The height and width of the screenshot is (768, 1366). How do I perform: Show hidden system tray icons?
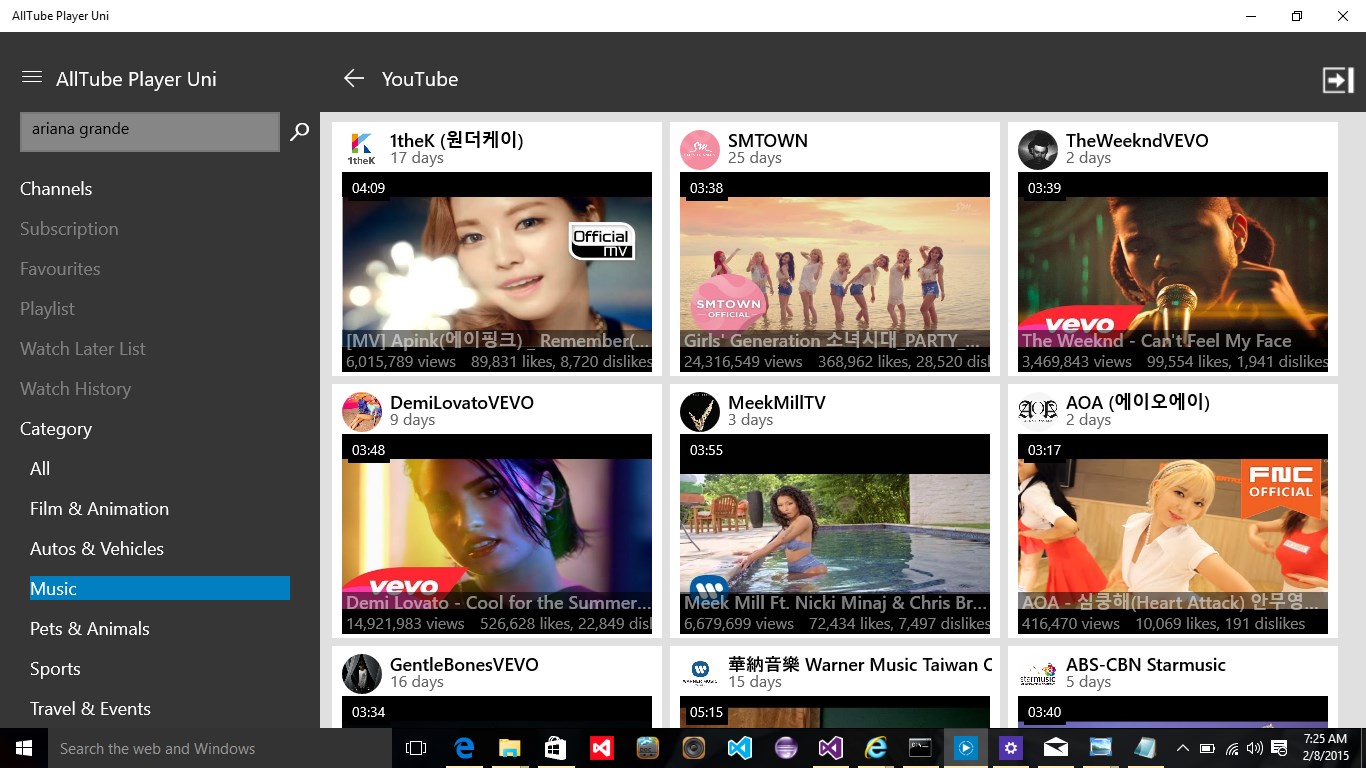[x=1183, y=748]
